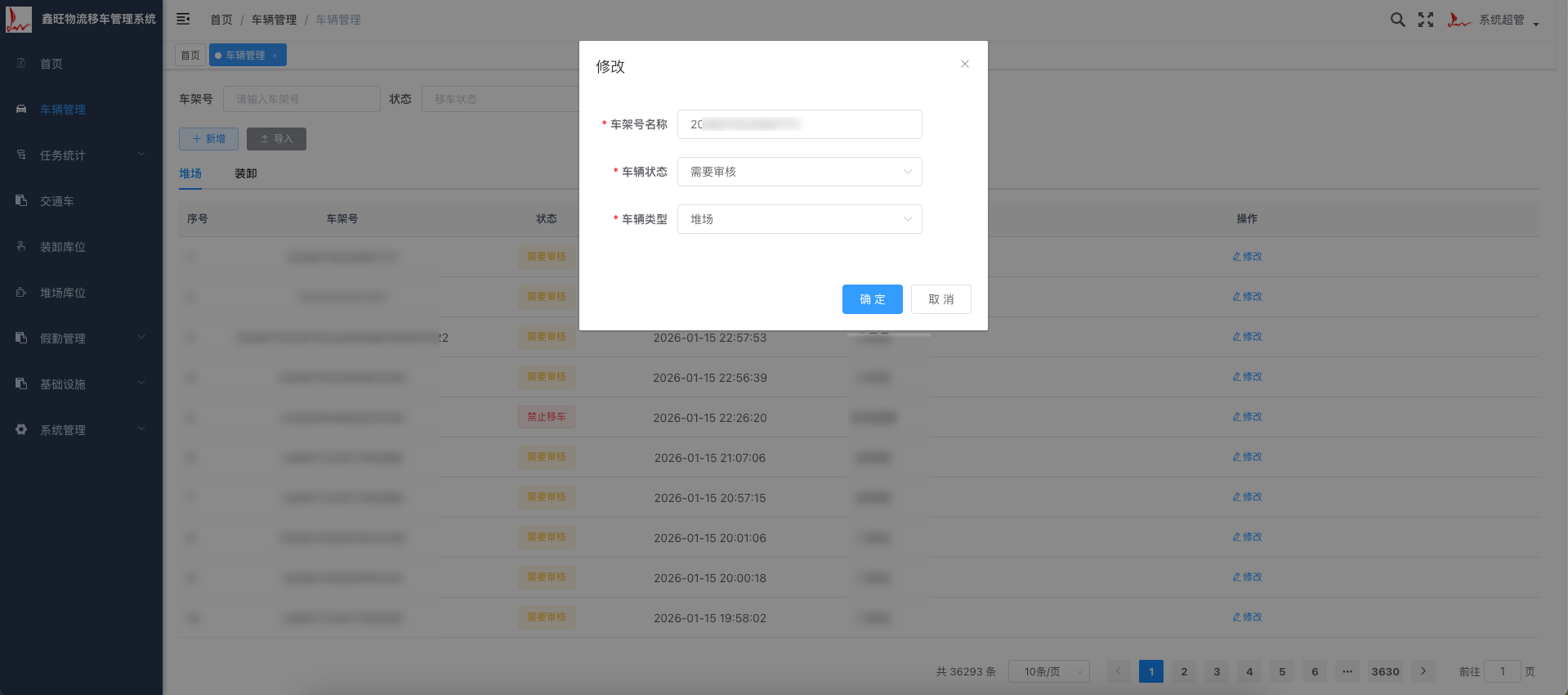Click 修改 in the 22:26:20 row
Viewport: 1568px width, 695px height.
(x=1247, y=417)
